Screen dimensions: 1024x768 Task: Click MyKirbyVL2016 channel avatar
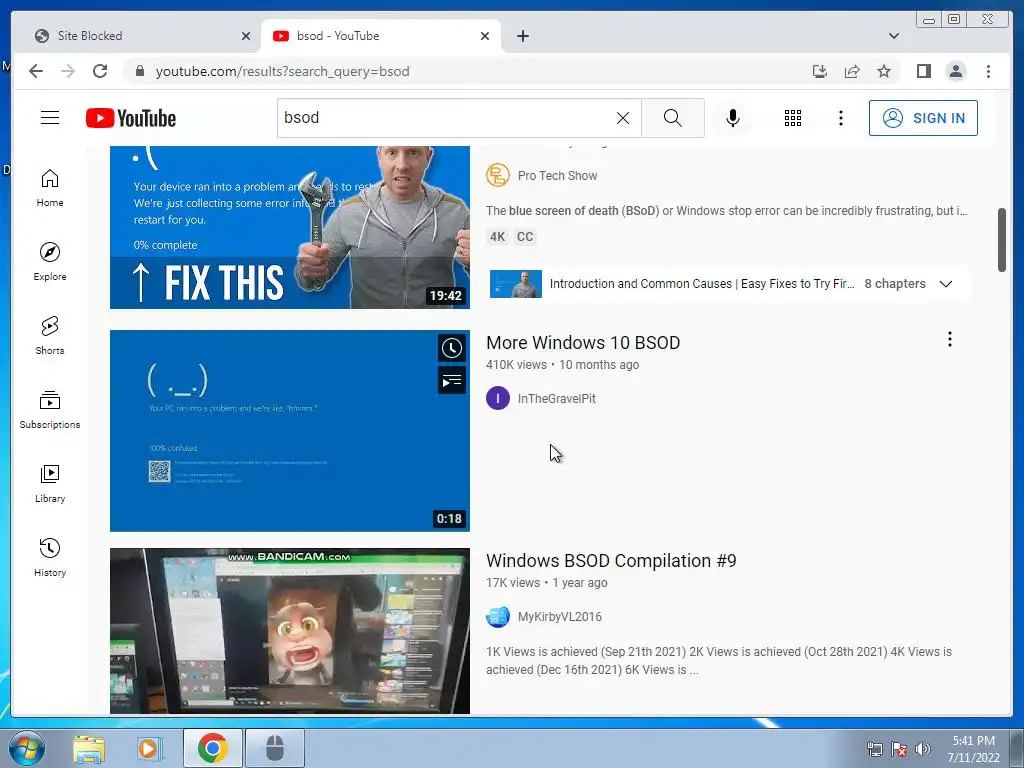tap(498, 616)
